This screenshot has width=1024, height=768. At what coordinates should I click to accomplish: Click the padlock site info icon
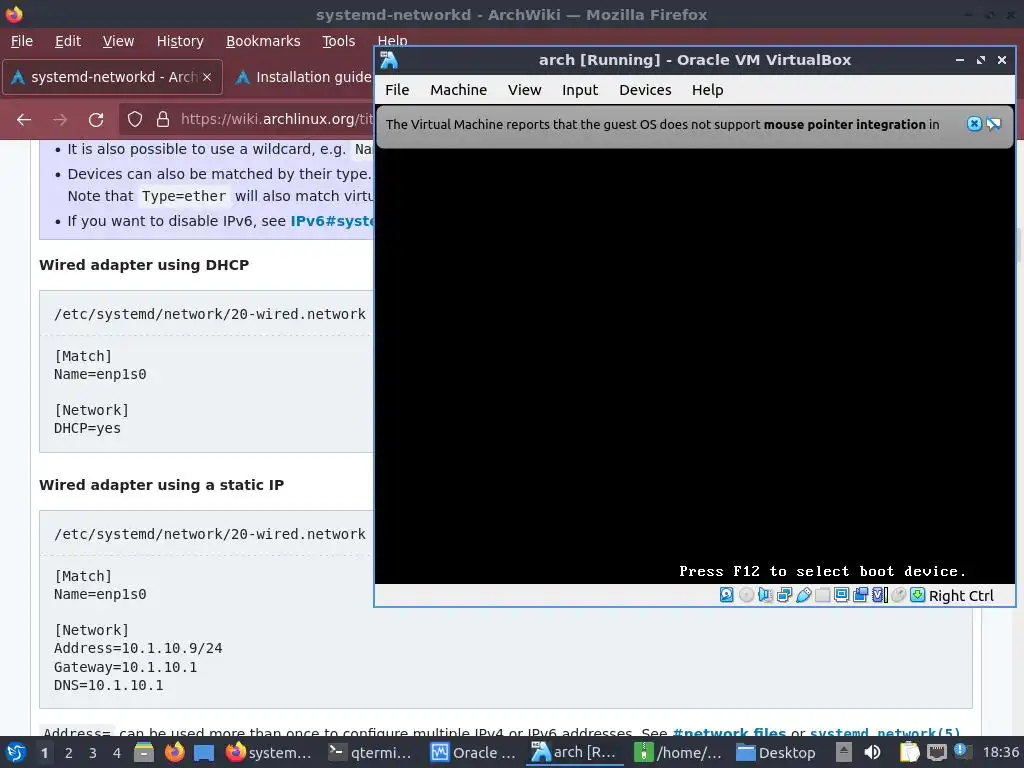tap(163, 119)
